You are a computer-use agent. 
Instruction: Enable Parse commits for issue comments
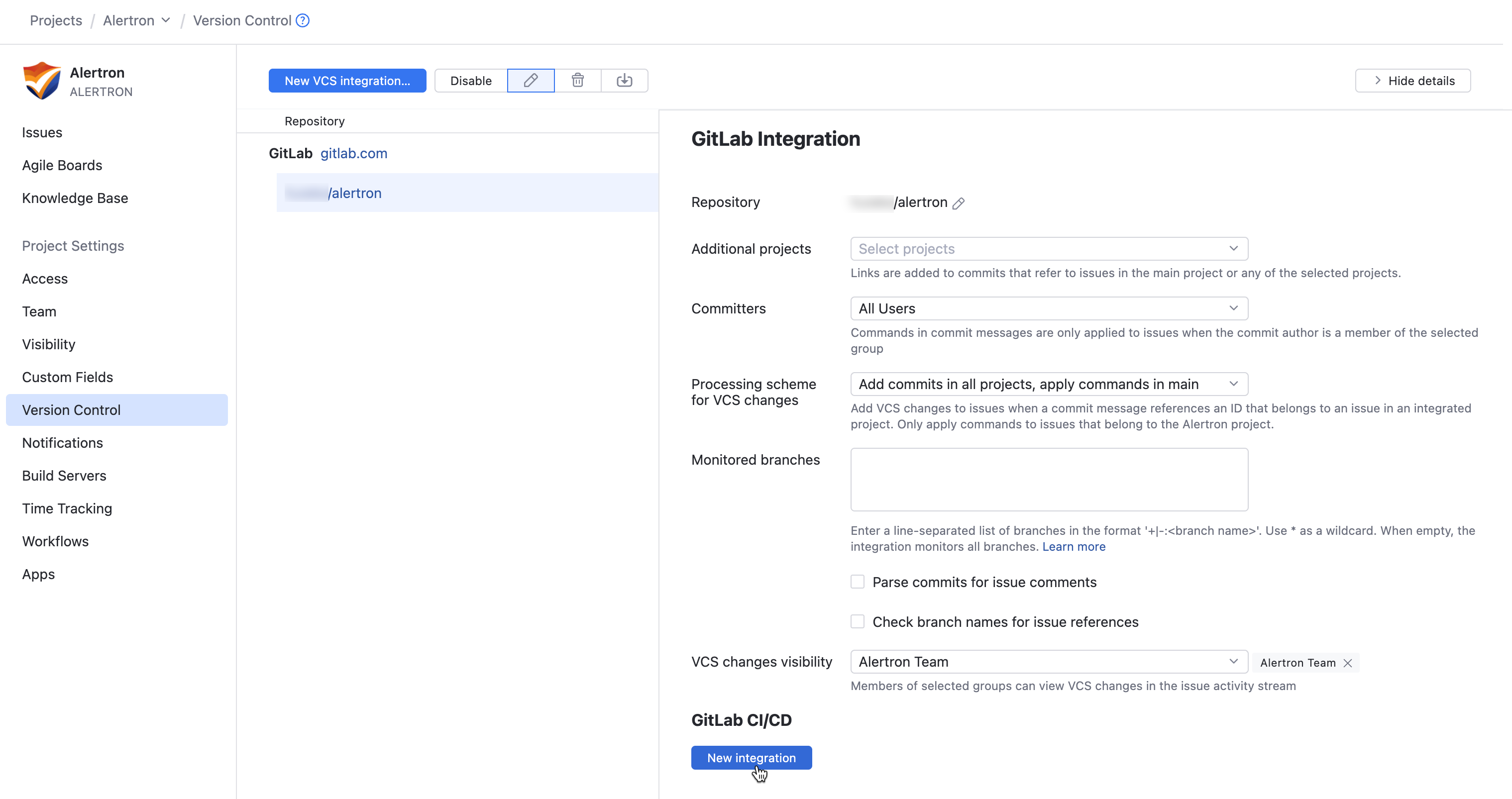858,582
